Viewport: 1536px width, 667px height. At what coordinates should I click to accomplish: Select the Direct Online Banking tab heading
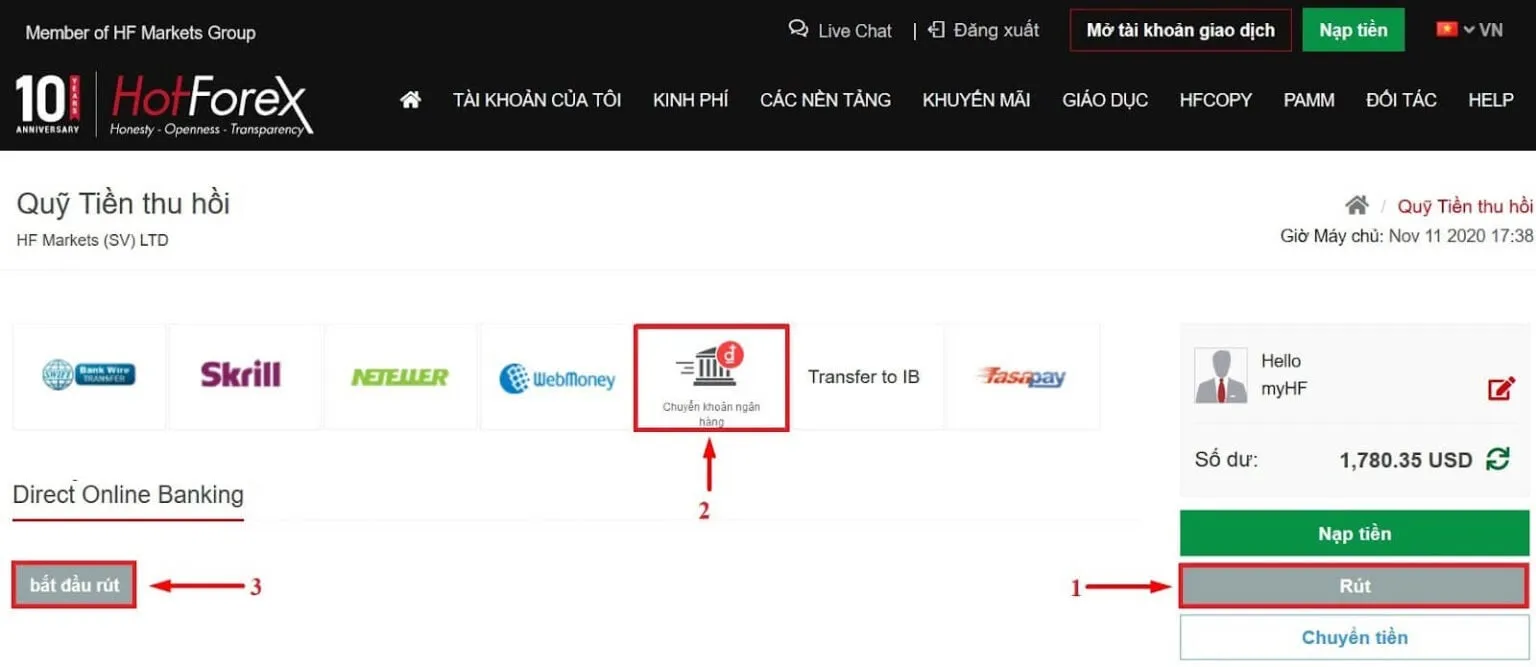click(x=128, y=495)
